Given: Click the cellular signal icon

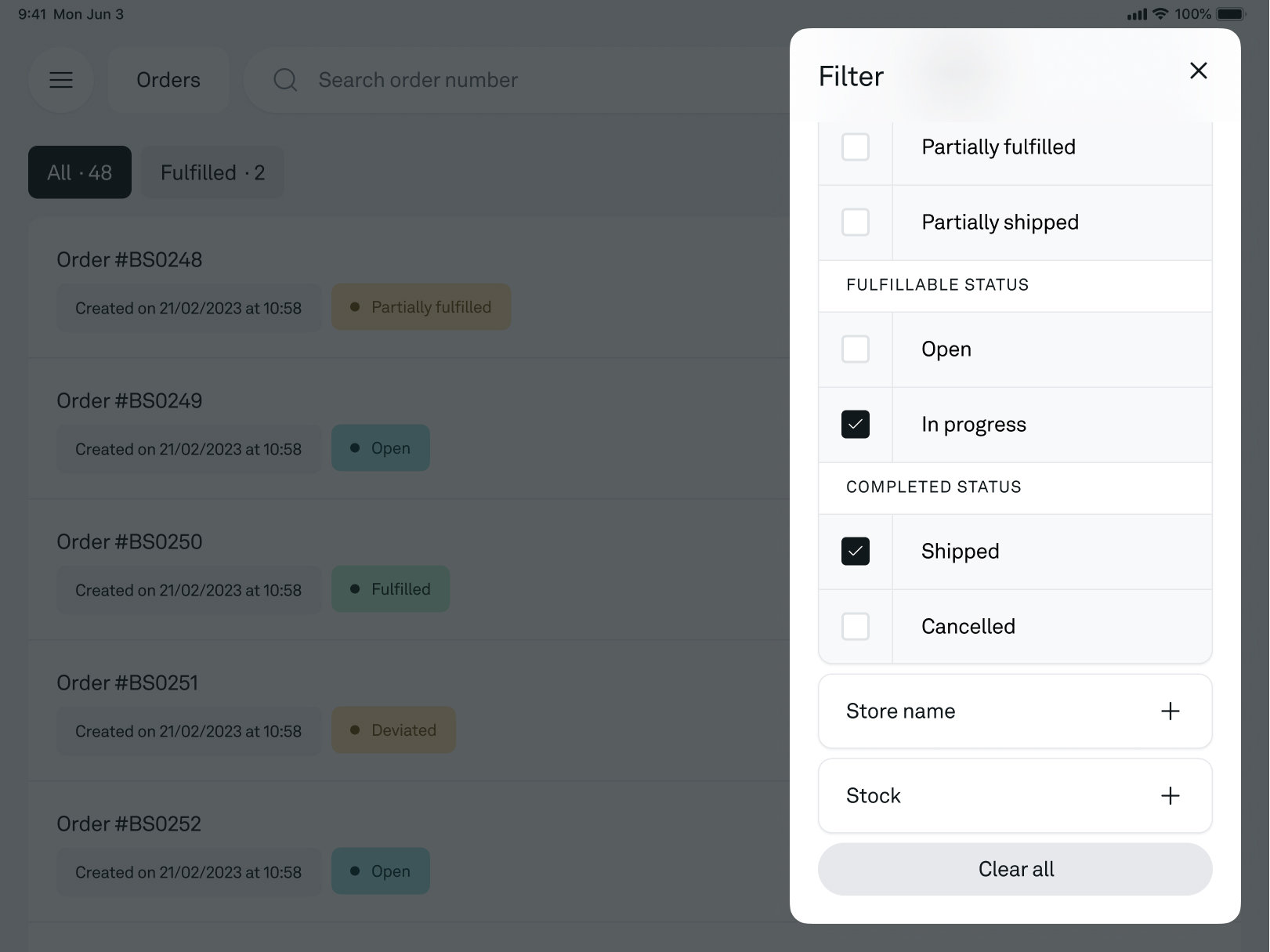Looking at the screenshot, I should tap(1137, 14).
